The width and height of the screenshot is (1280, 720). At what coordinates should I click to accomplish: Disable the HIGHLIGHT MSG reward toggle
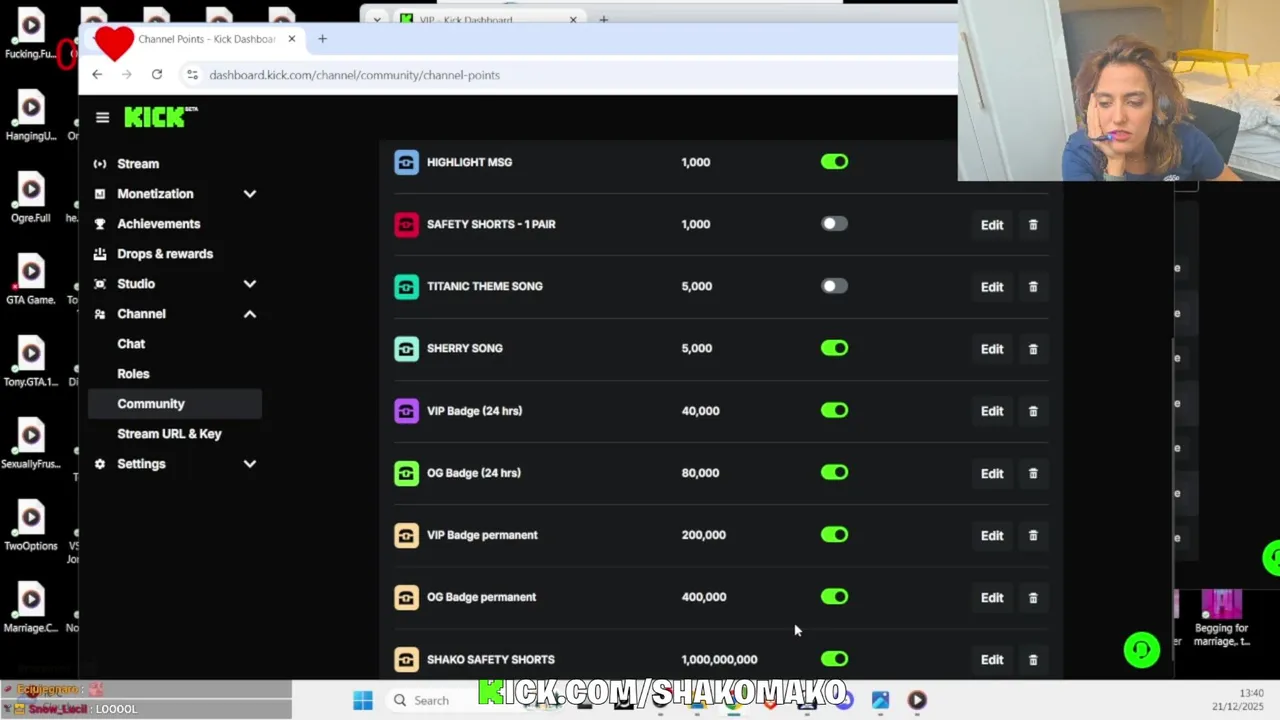[x=834, y=162]
